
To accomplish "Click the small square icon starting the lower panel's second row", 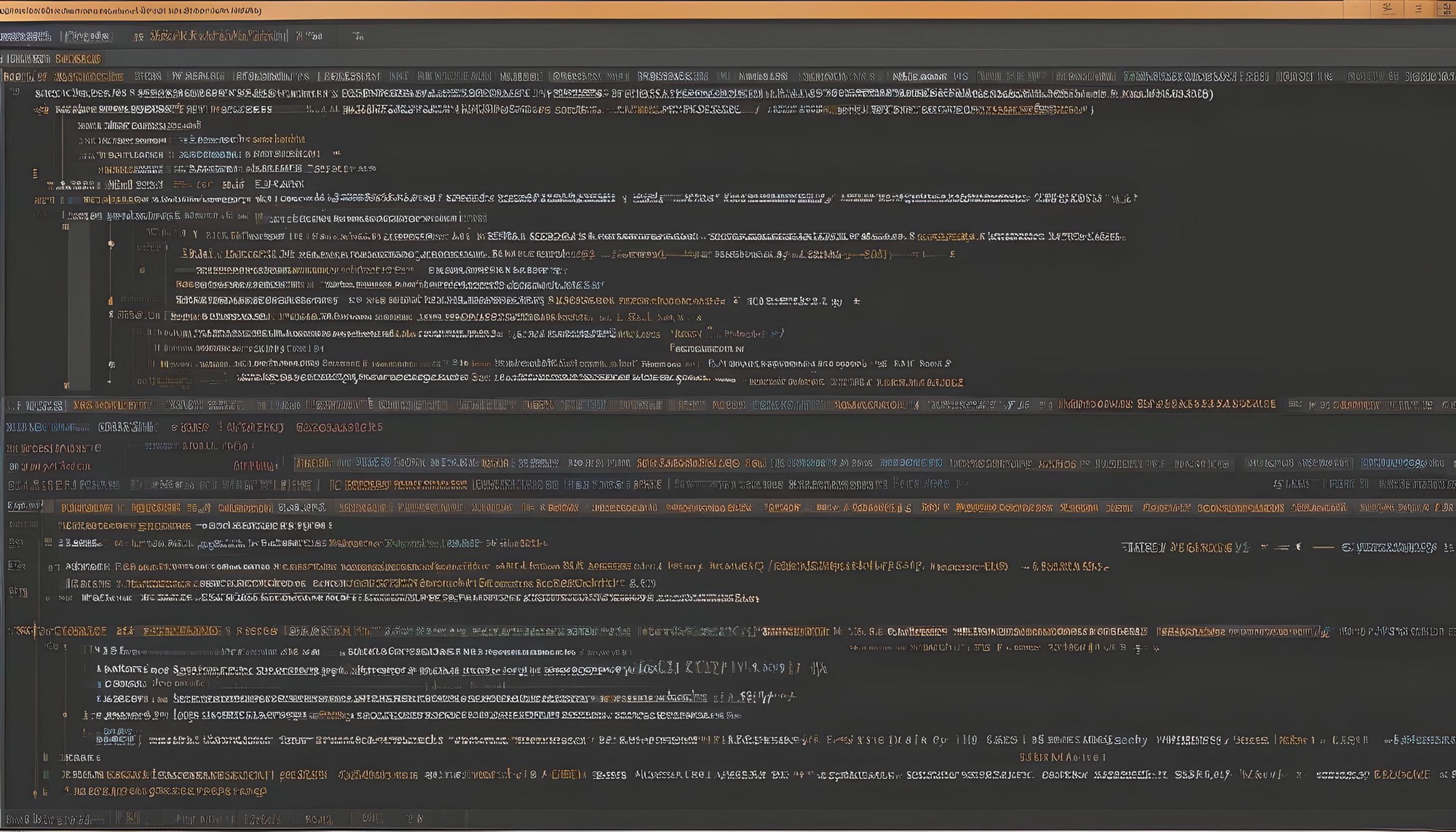I will (48, 542).
